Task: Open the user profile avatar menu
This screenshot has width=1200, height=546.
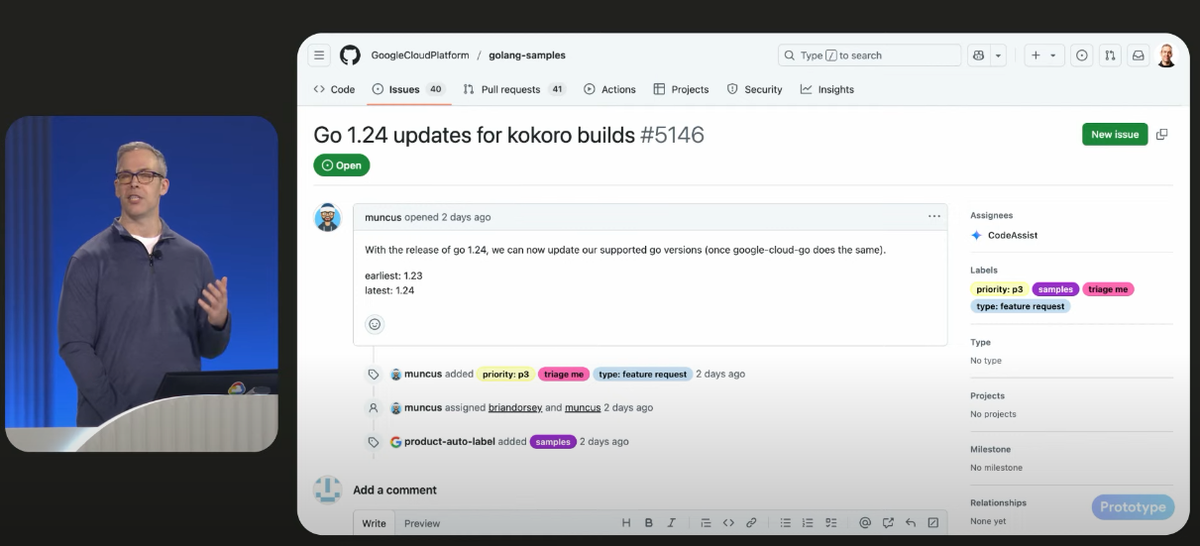Action: pos(1167,56)
